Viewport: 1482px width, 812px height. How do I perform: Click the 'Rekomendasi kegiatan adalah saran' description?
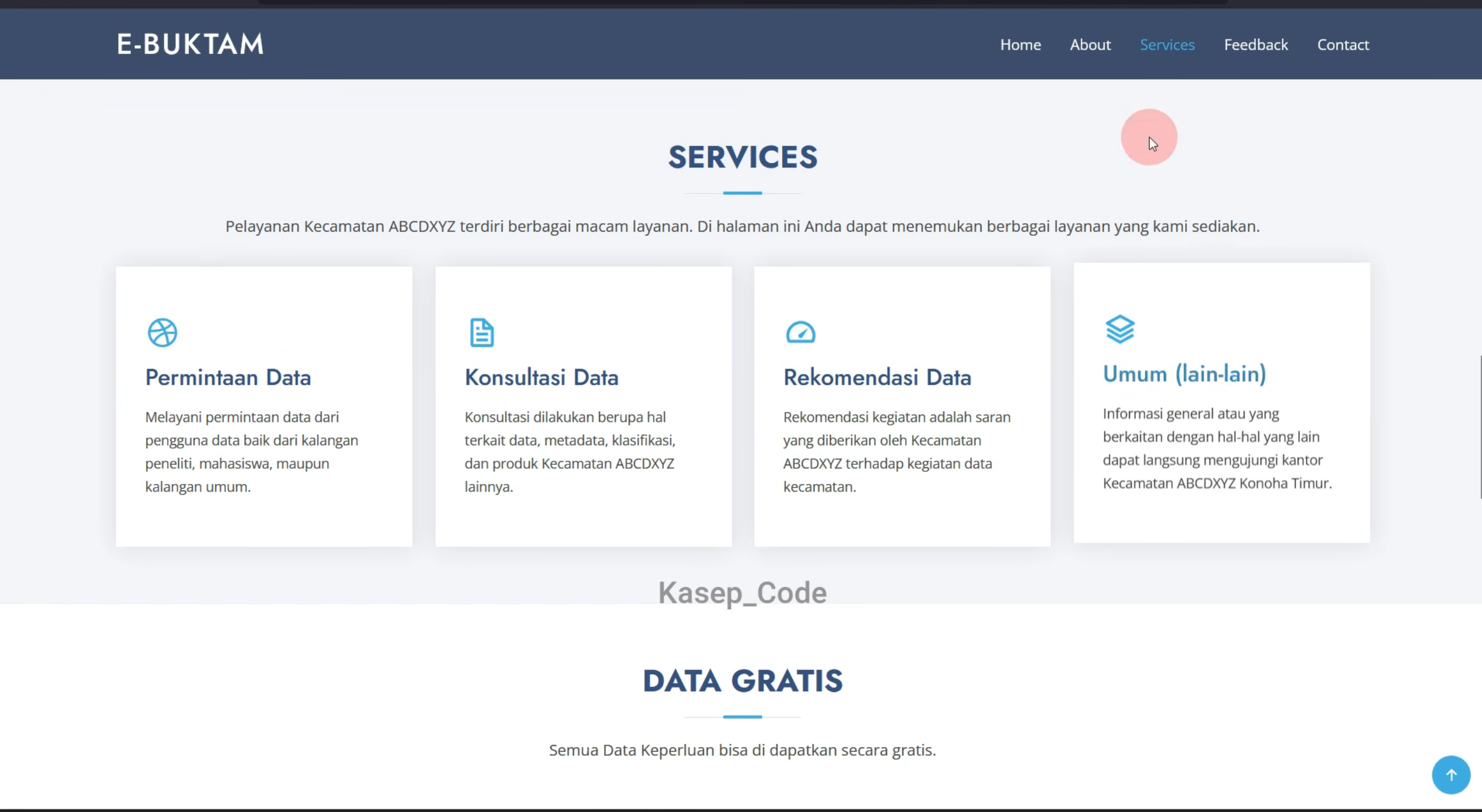tap(897, 451)
